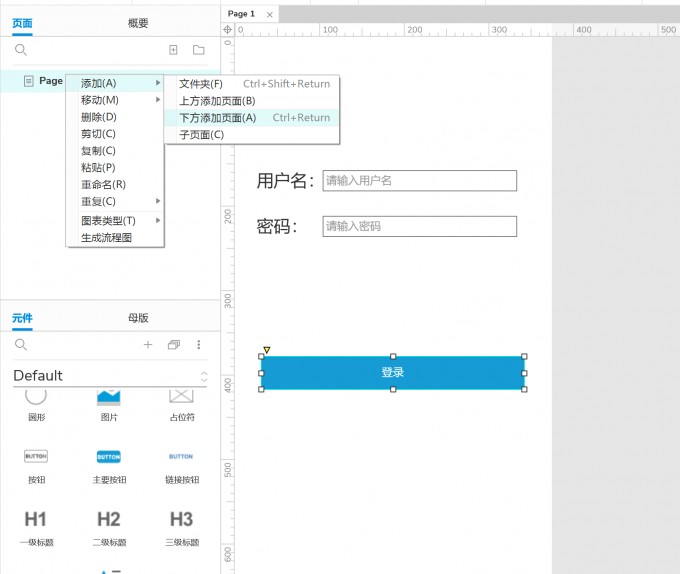
Task: Add a library with the plus icon
Action: point(148,345)
